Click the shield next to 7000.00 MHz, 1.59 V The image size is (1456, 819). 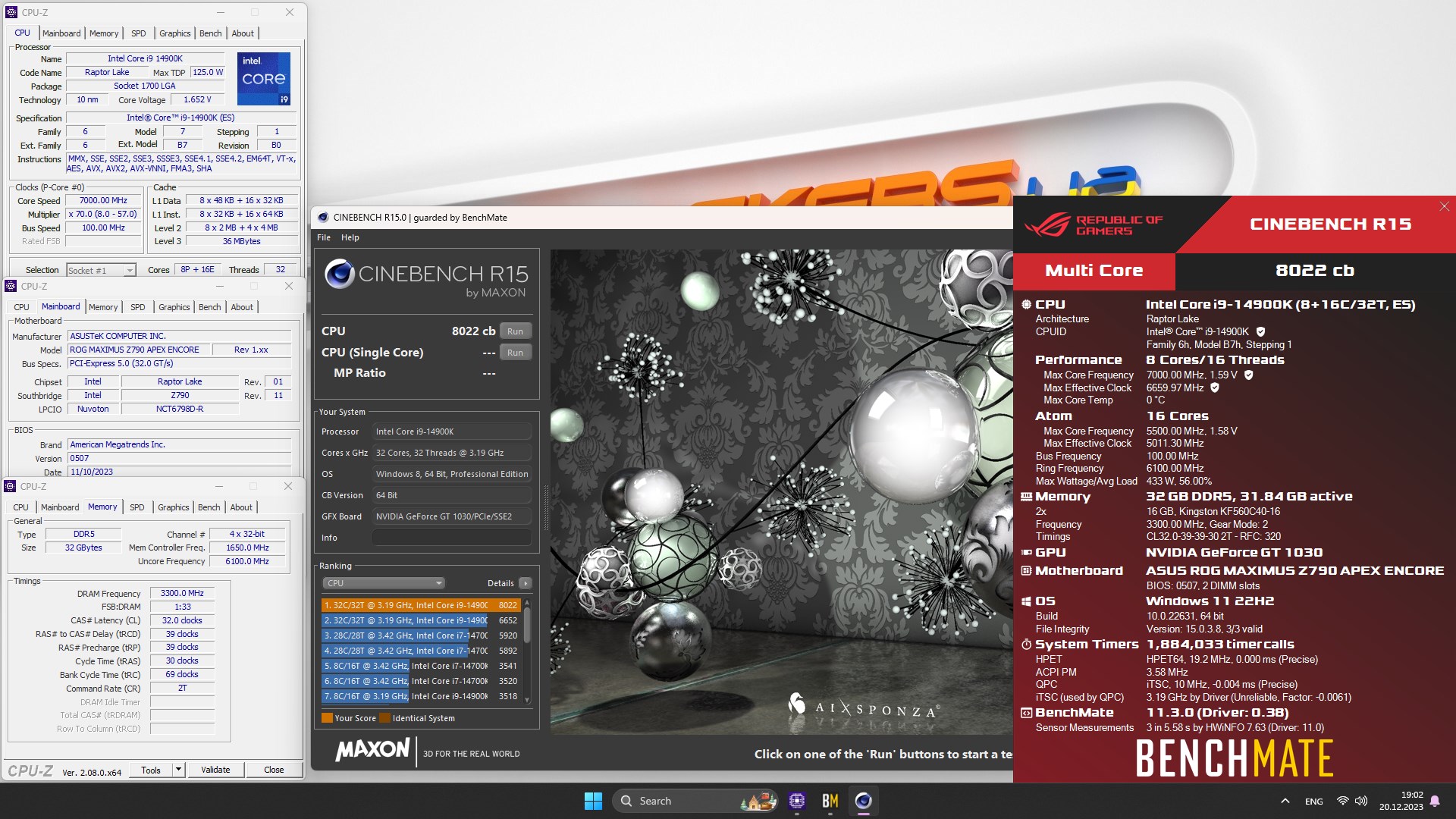(x=1248, y=375)
